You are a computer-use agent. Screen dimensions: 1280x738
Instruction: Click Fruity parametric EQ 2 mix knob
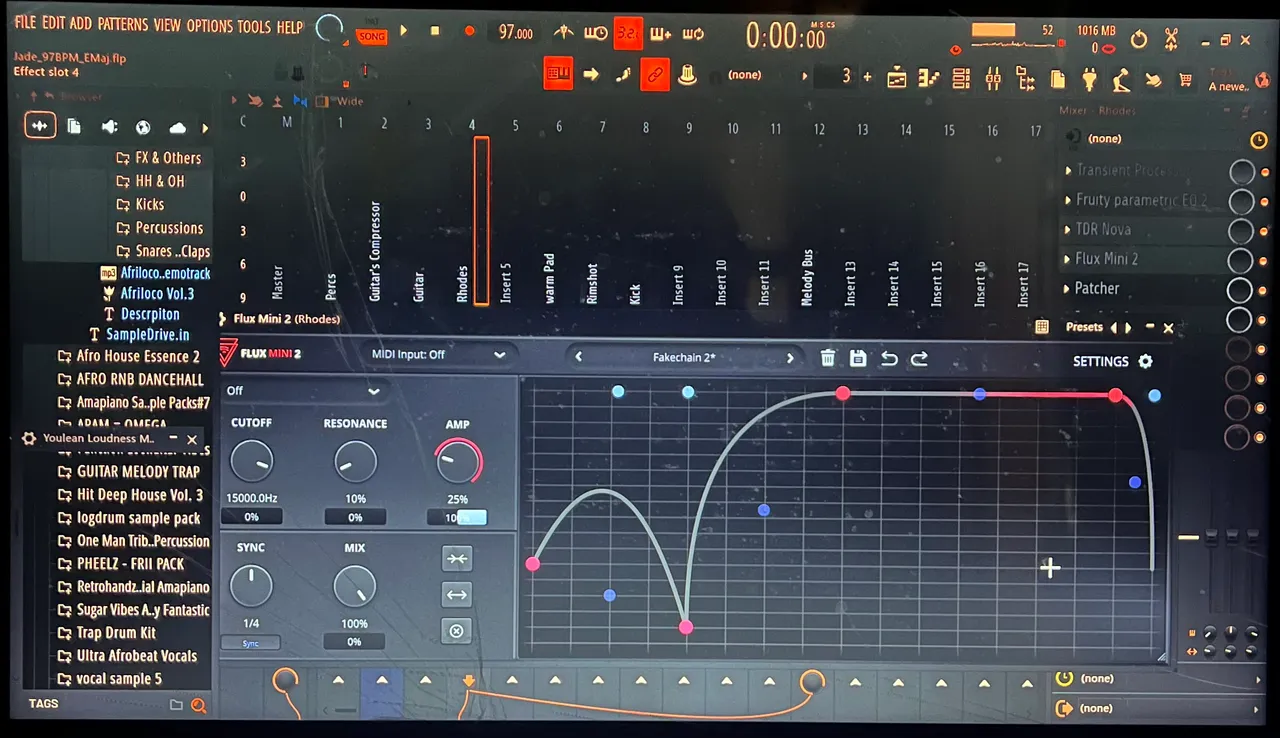tap(1241, 202)
